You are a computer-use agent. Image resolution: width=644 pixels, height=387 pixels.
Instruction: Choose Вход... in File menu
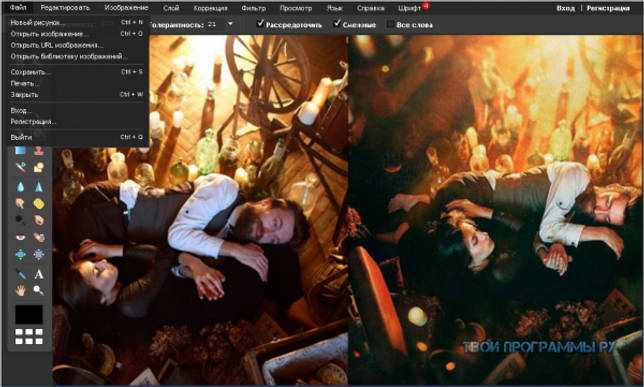point(76,111)
